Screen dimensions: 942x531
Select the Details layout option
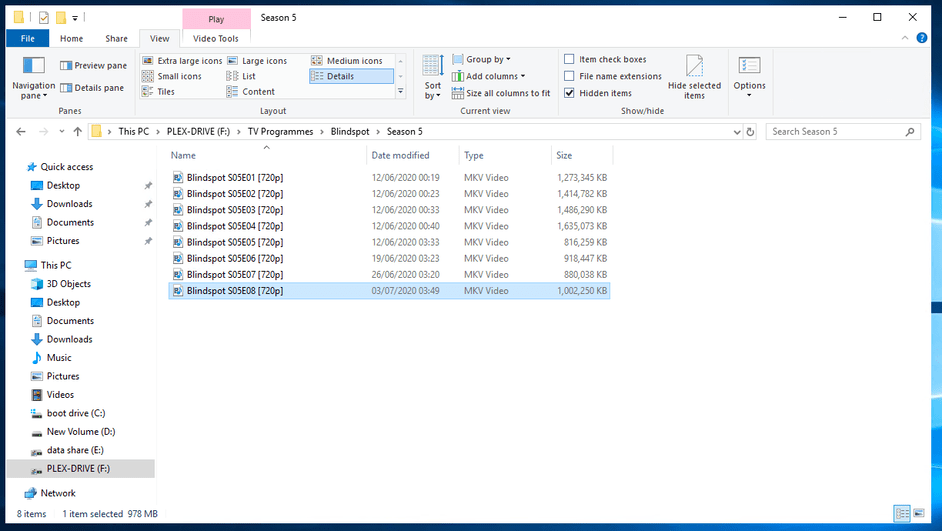click(x=351, y=76)
